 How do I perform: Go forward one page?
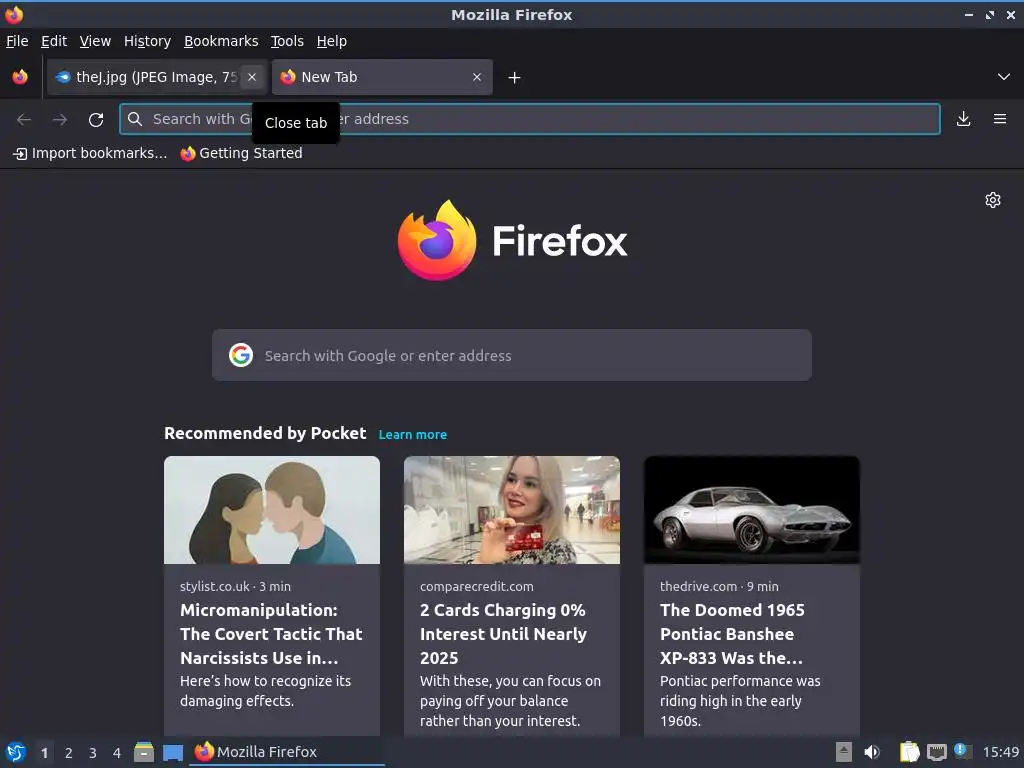[x=60, y=119]
